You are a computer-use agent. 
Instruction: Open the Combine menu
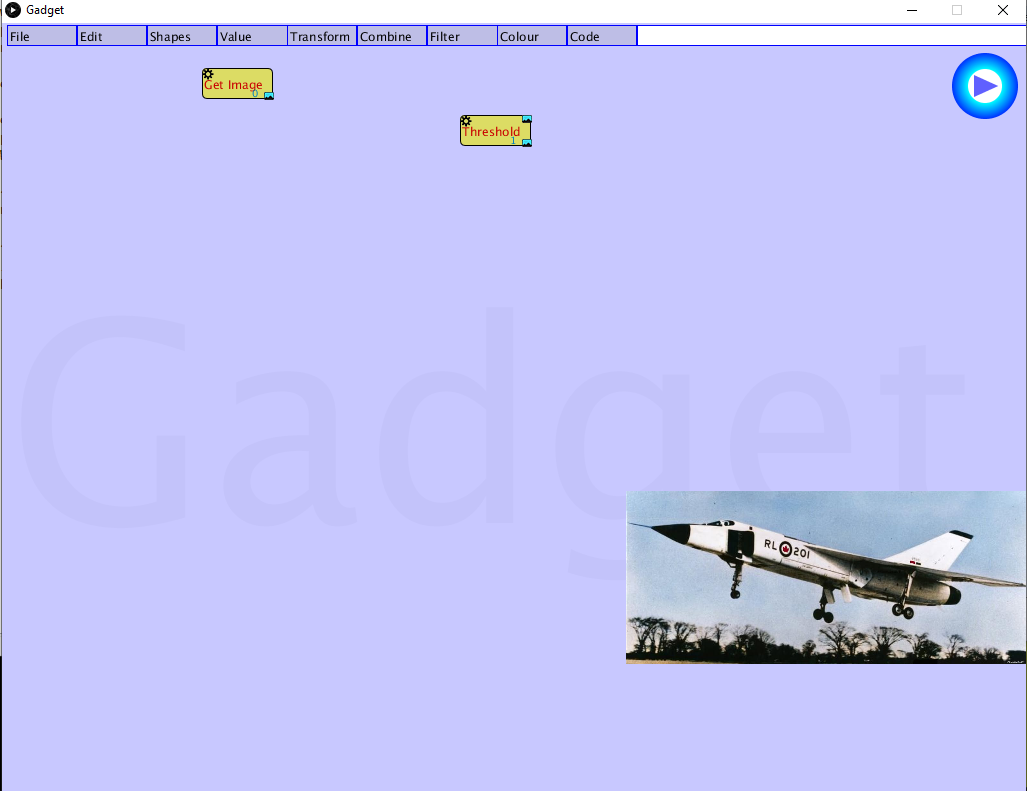(392, 37)
